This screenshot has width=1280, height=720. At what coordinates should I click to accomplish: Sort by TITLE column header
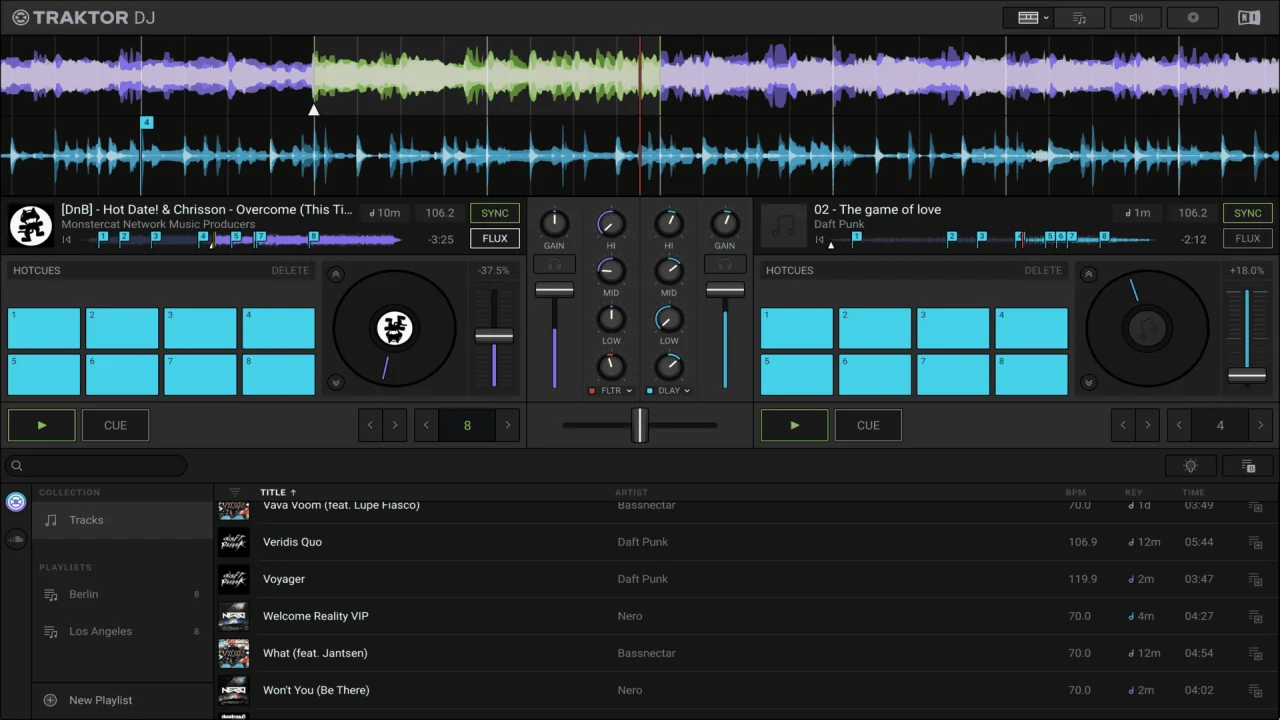278,492
